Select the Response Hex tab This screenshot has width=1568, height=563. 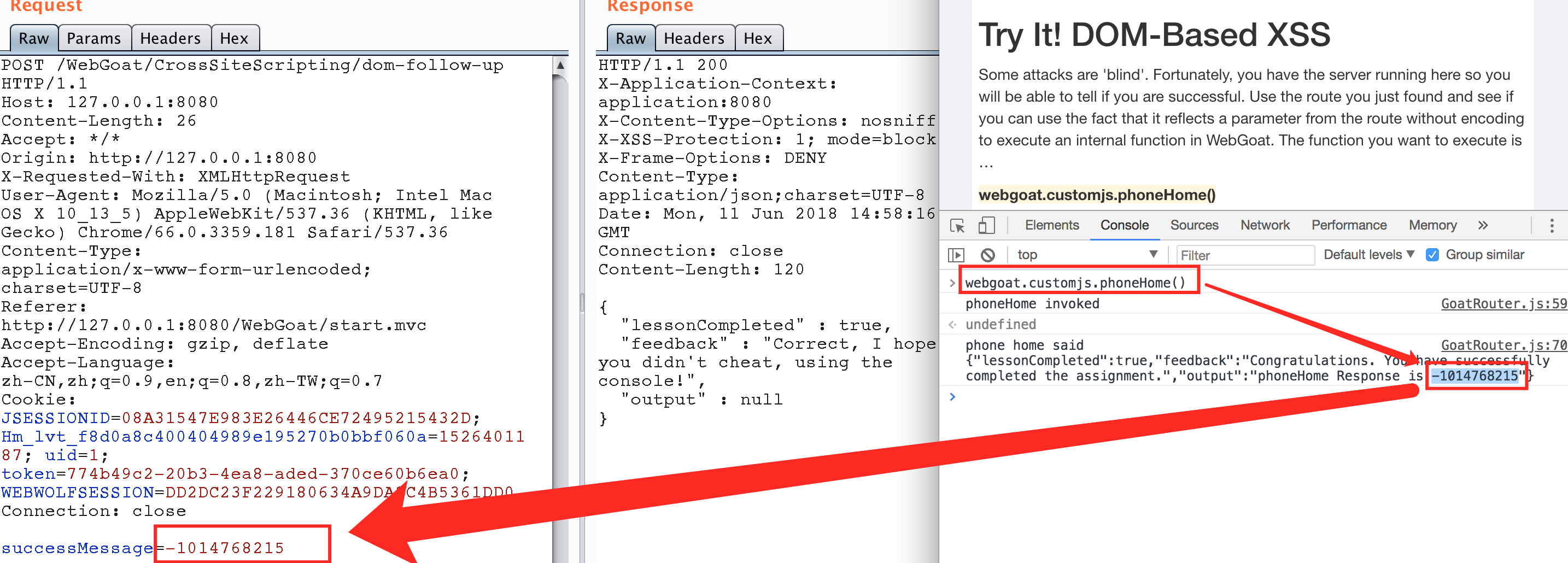(x=758, y=38)
